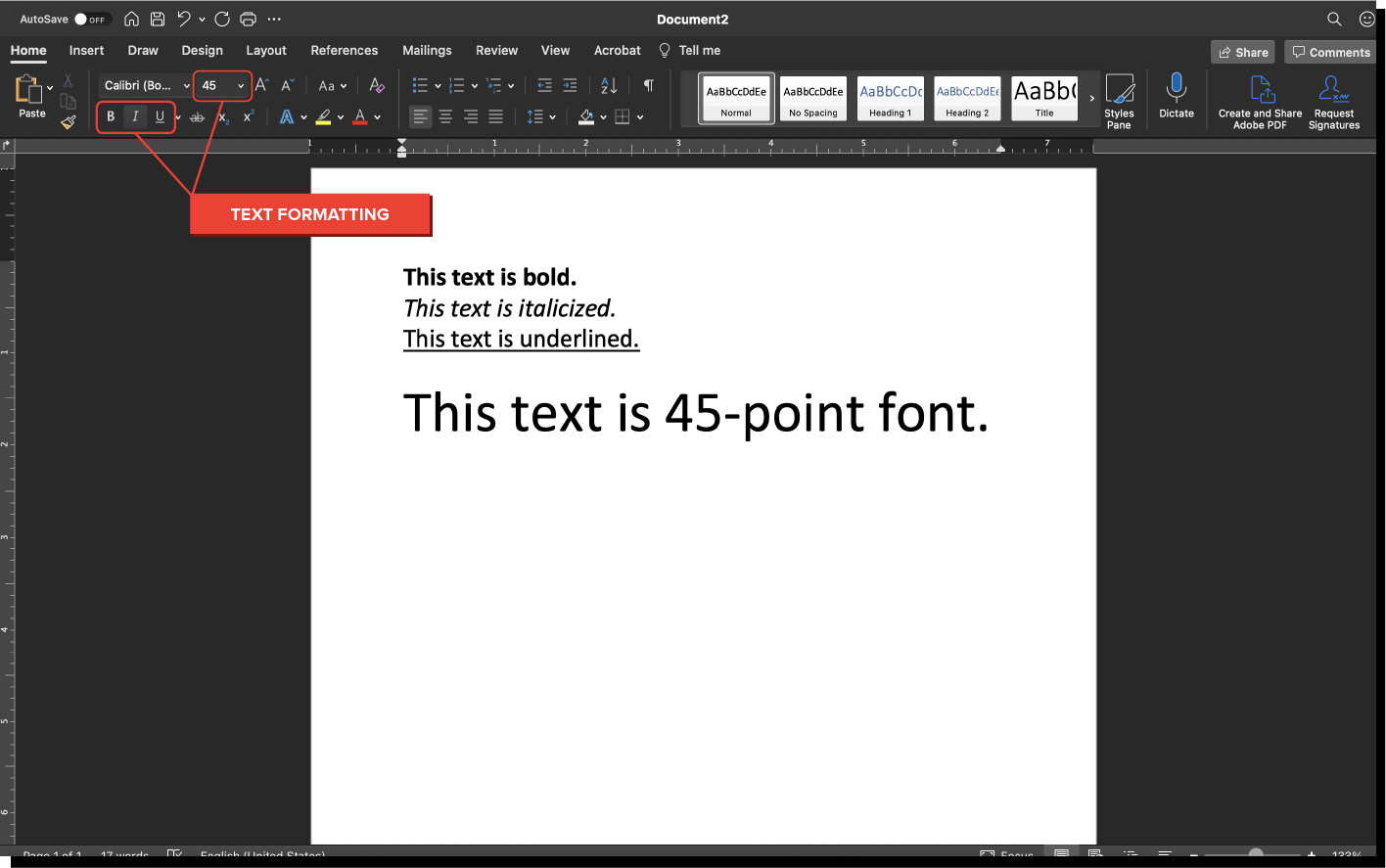Open the Layout tab

(x=266, y=51)
